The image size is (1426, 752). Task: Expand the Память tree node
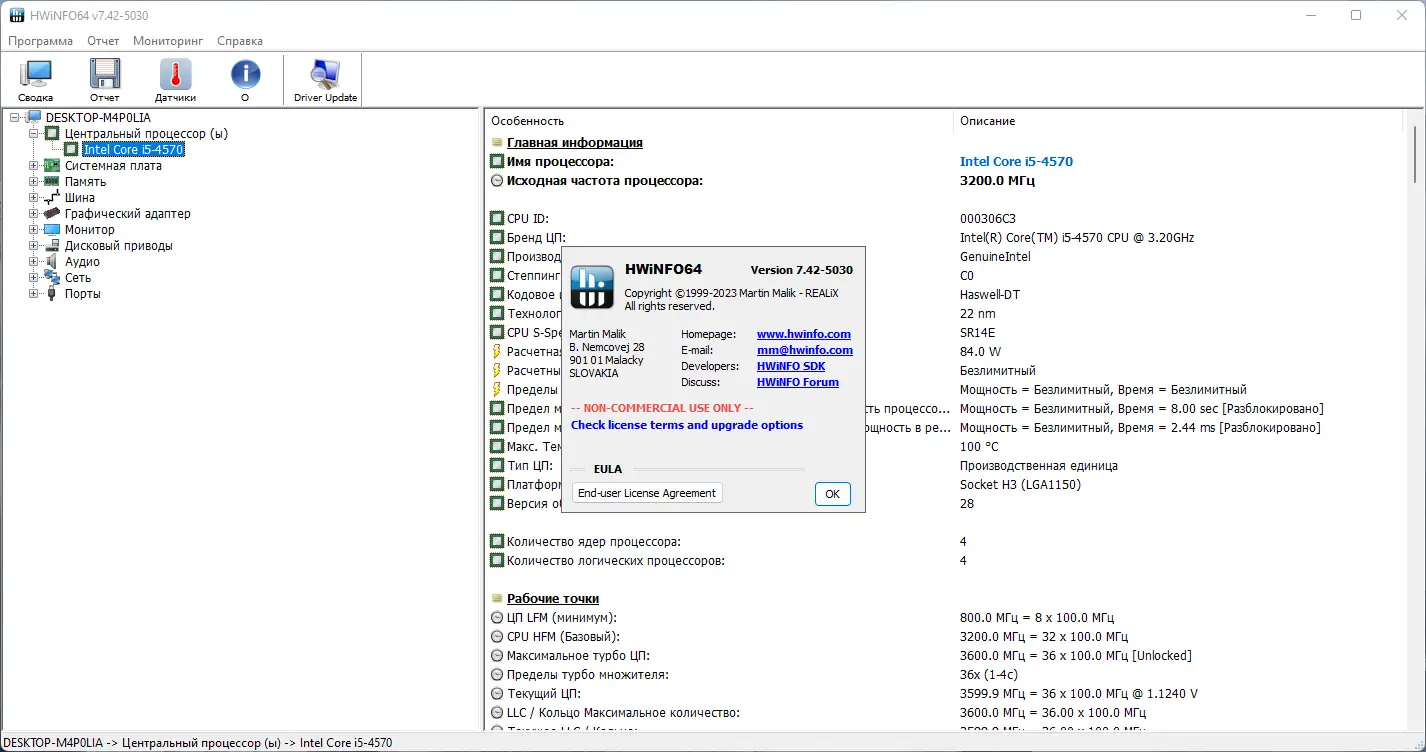(x=33, y=182)
